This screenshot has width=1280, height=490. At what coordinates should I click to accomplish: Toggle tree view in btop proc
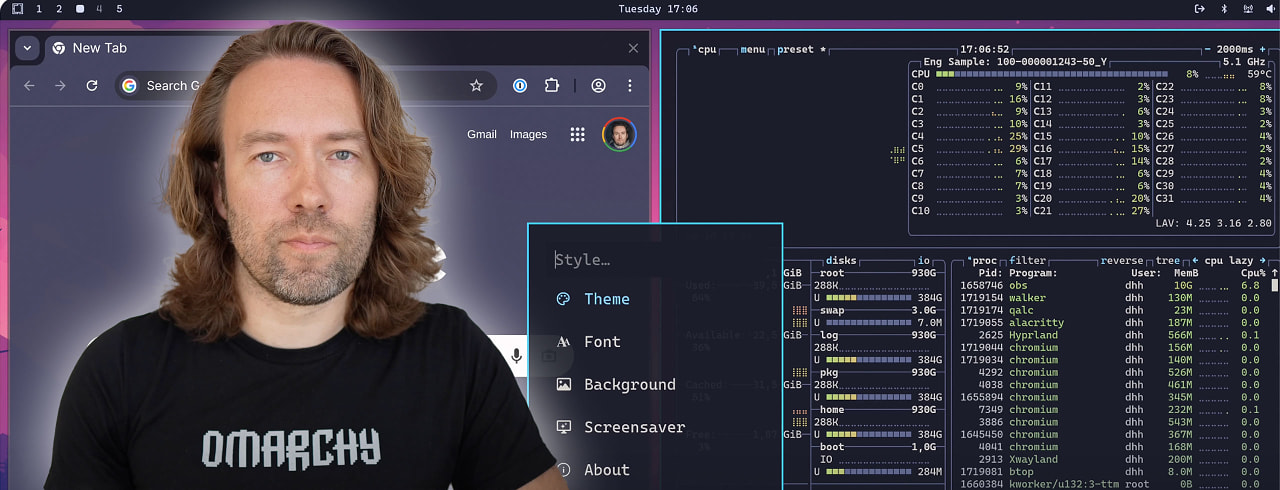[x=1168, y=261]
